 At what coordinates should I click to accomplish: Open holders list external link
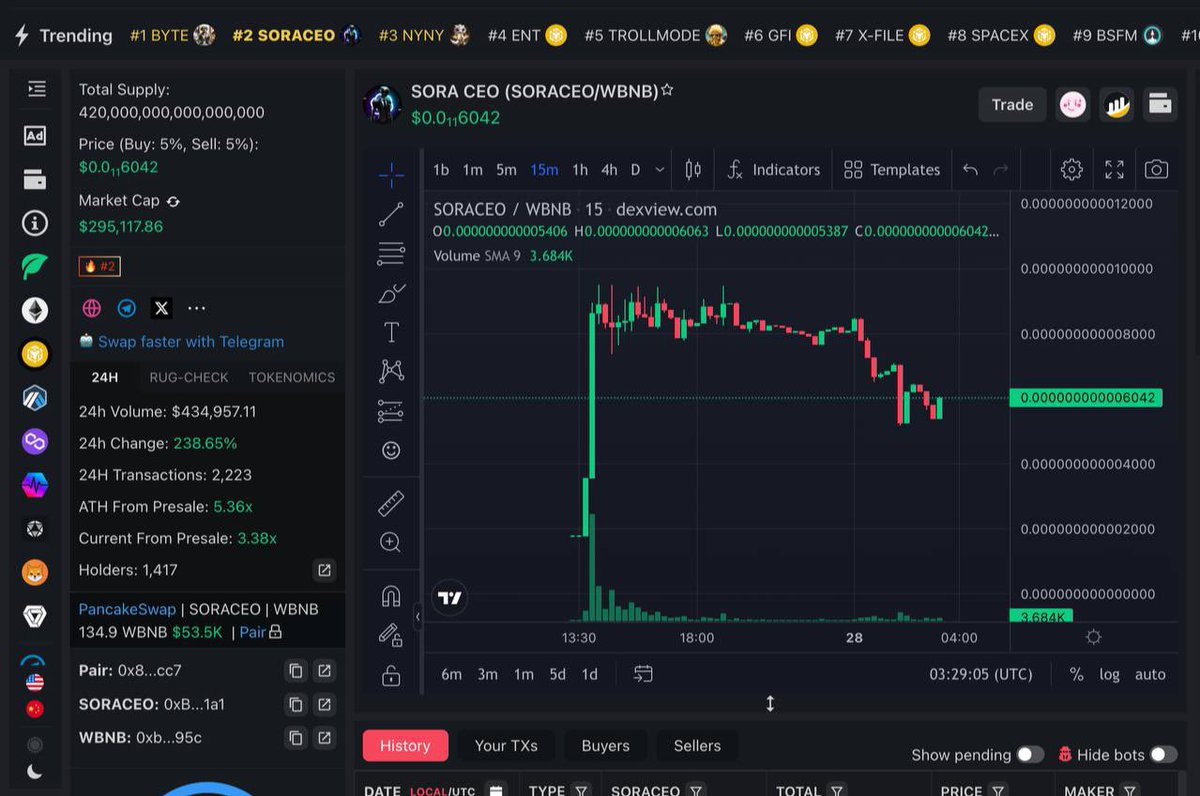[324, 570]
